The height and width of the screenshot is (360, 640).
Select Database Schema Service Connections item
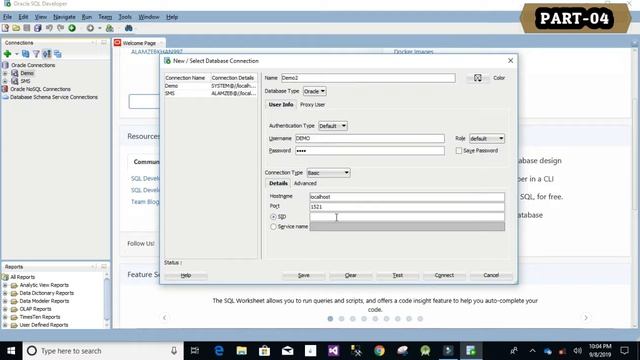(x=53, y=97)
